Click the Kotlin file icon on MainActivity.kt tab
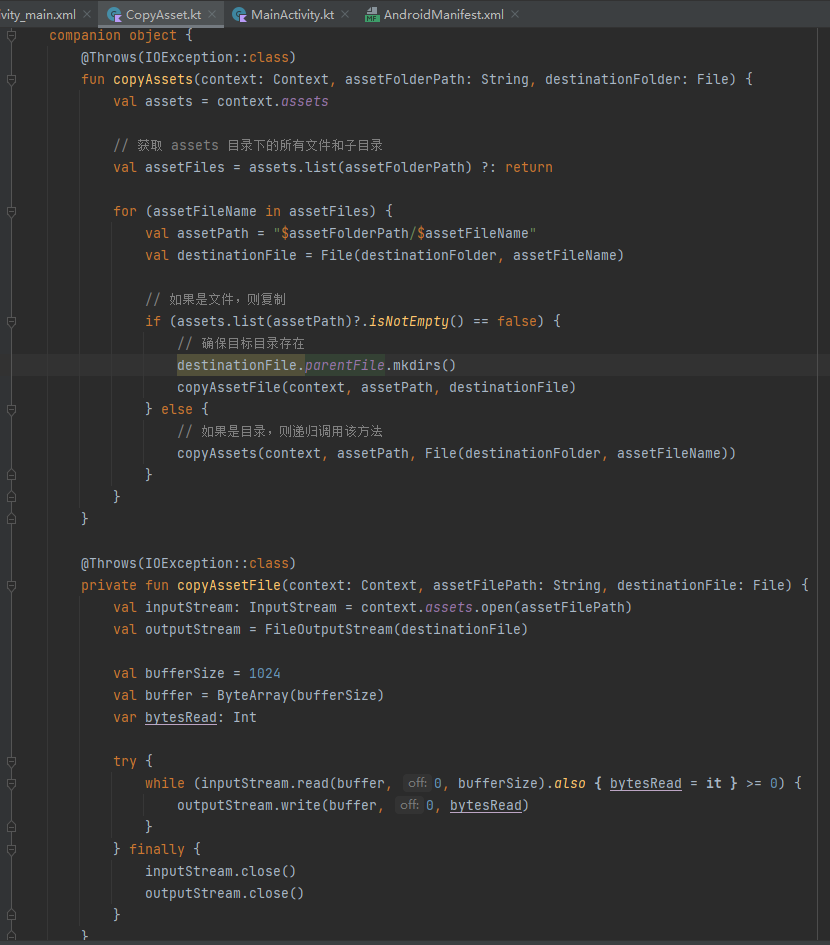The image size is (830, 945). 239,14
